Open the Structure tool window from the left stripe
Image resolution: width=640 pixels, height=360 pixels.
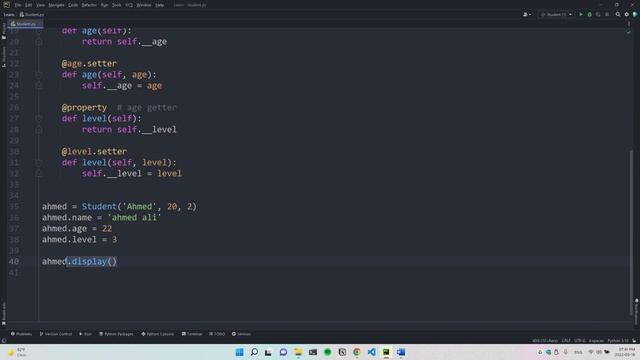tap(4, 57)
